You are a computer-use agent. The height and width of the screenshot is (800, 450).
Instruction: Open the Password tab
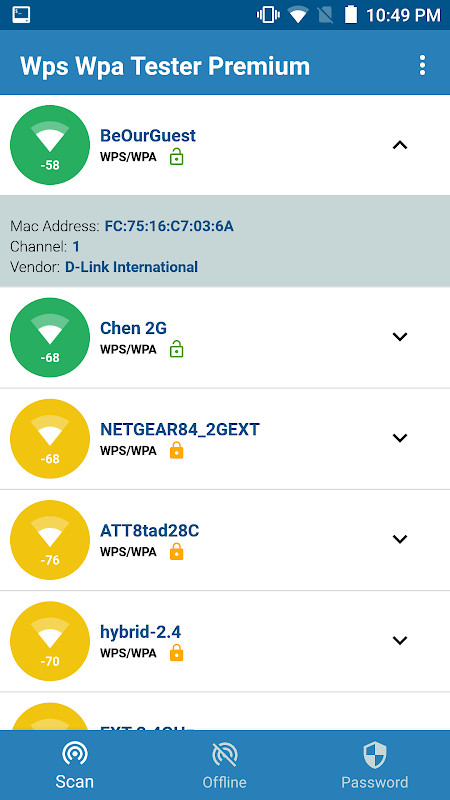click(x=375, y=765)
